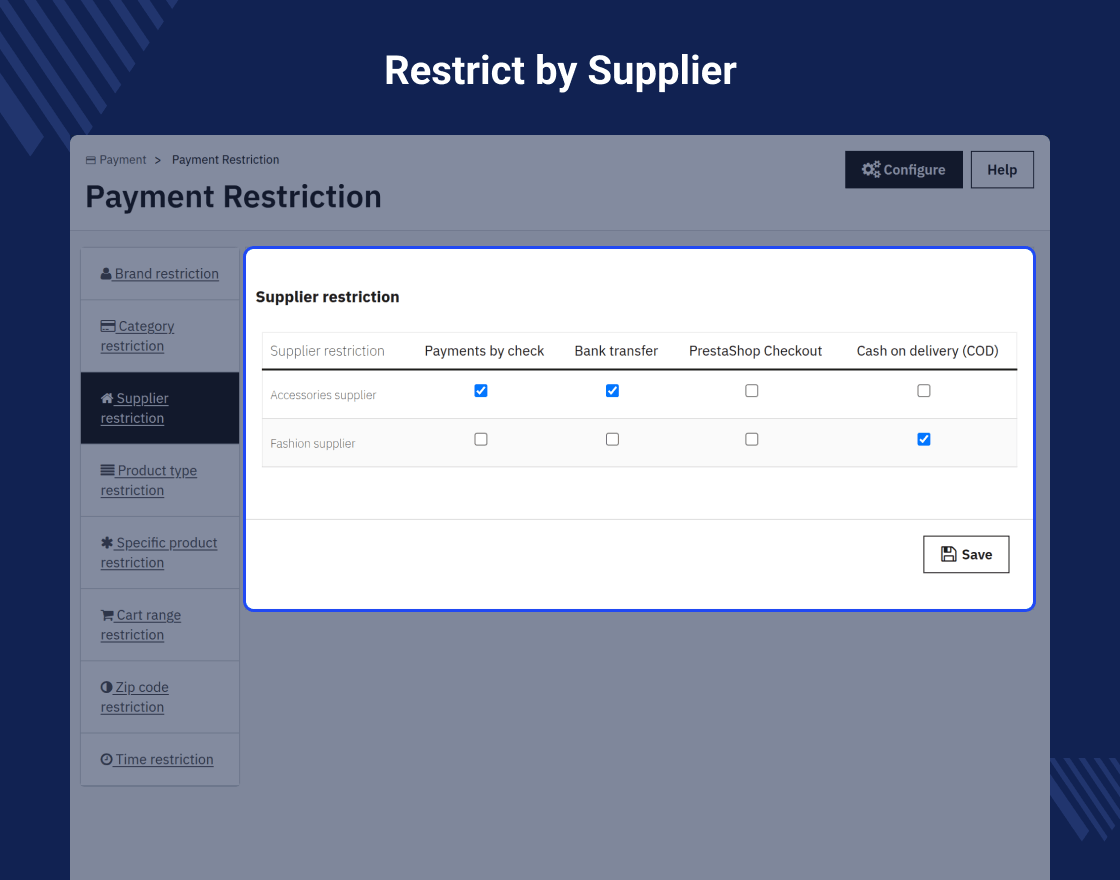Click the floppy disk icon on Save button
The image size is (1120, 880).
coord(948,554)
